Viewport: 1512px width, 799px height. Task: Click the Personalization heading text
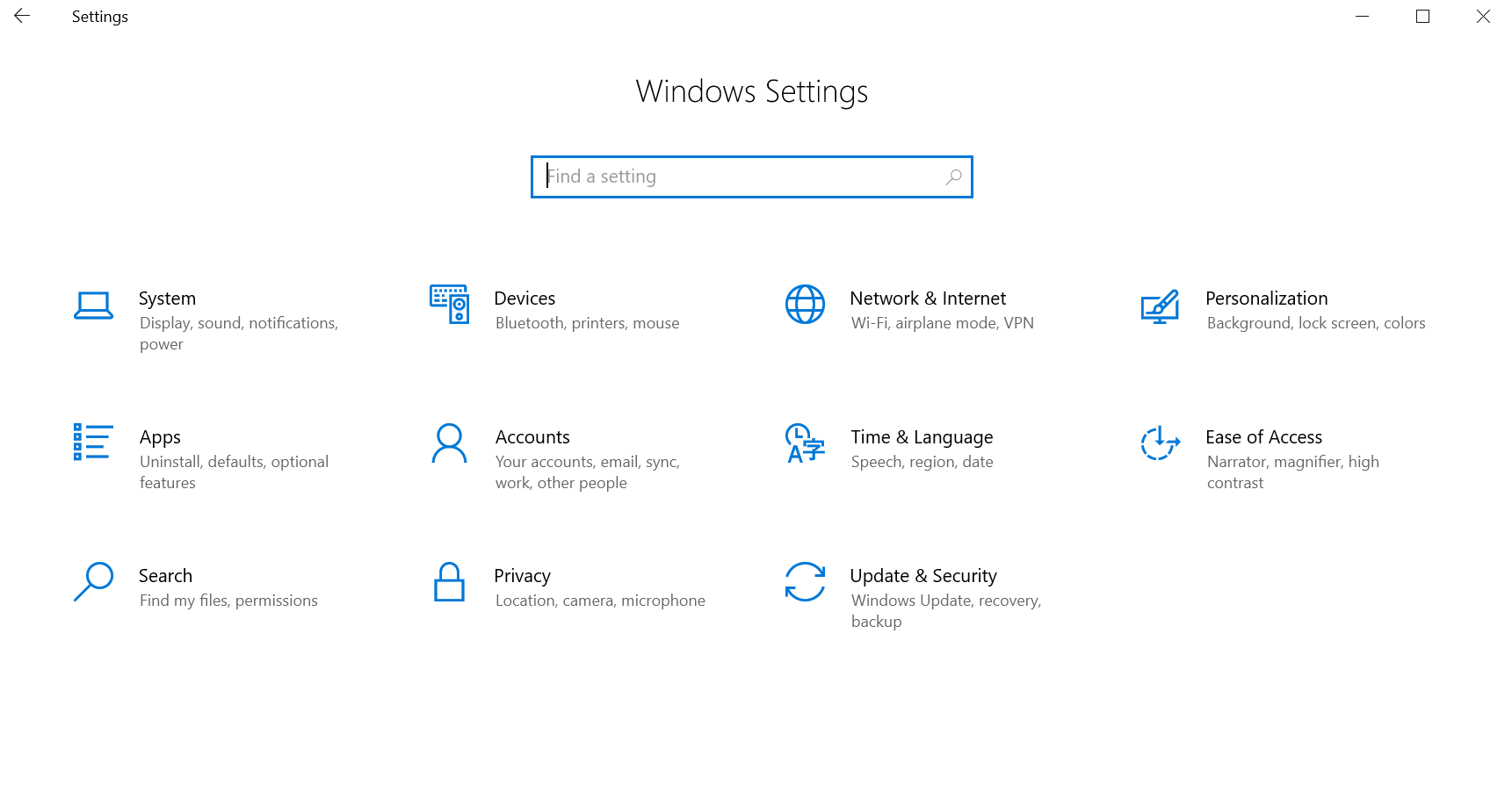click(1266, 299)
